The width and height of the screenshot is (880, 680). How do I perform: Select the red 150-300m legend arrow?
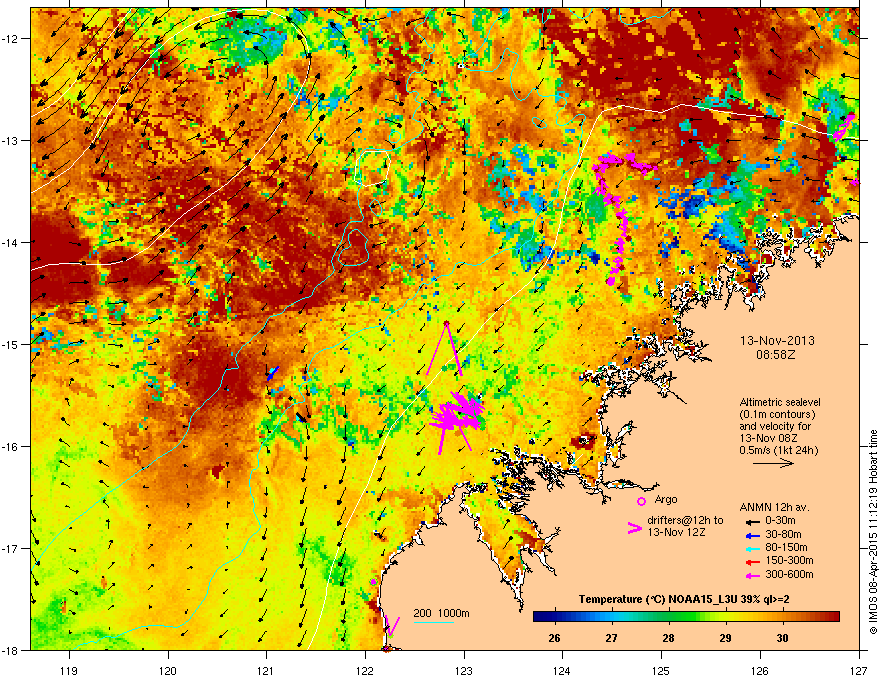tap(754, 562)
